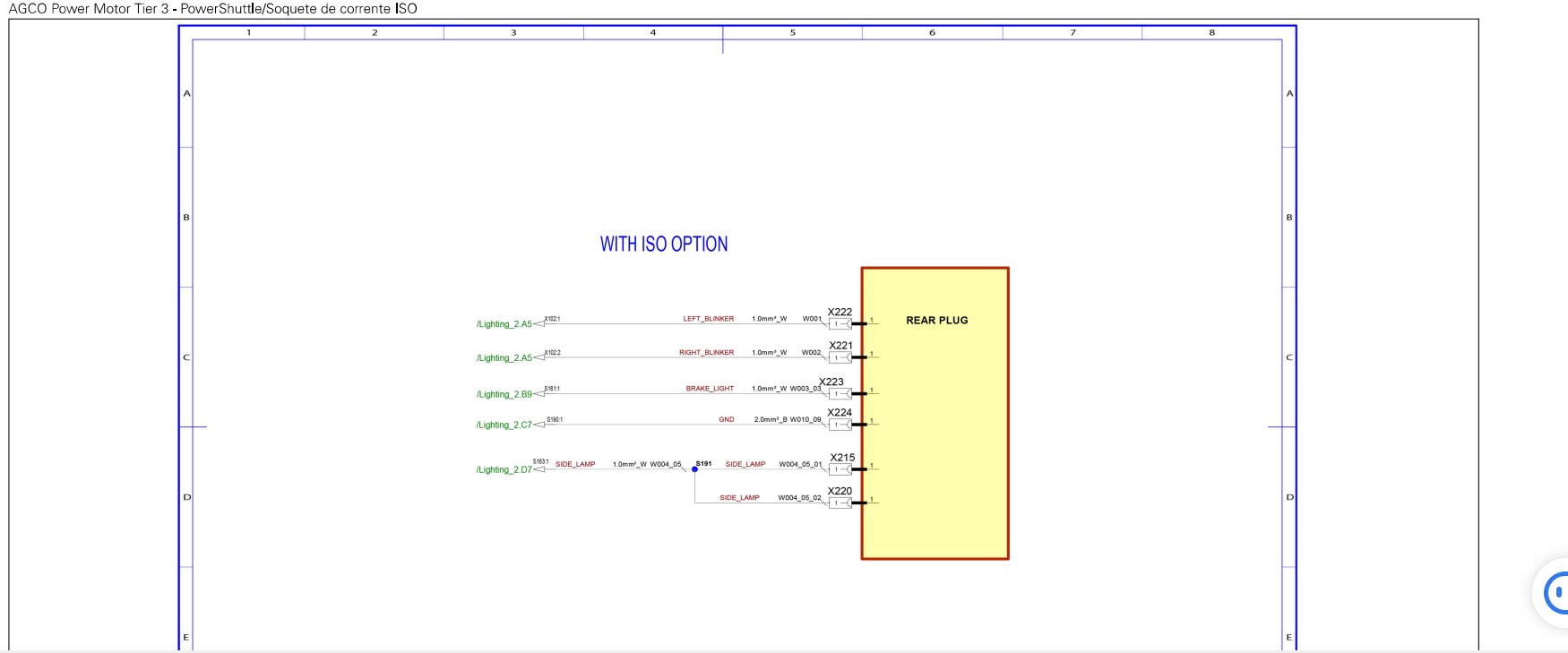The height and width of the screenshot is (653, 1568).
Task: Click the WITH ISO OPTION heading
Action: click(x=664, y=244)
